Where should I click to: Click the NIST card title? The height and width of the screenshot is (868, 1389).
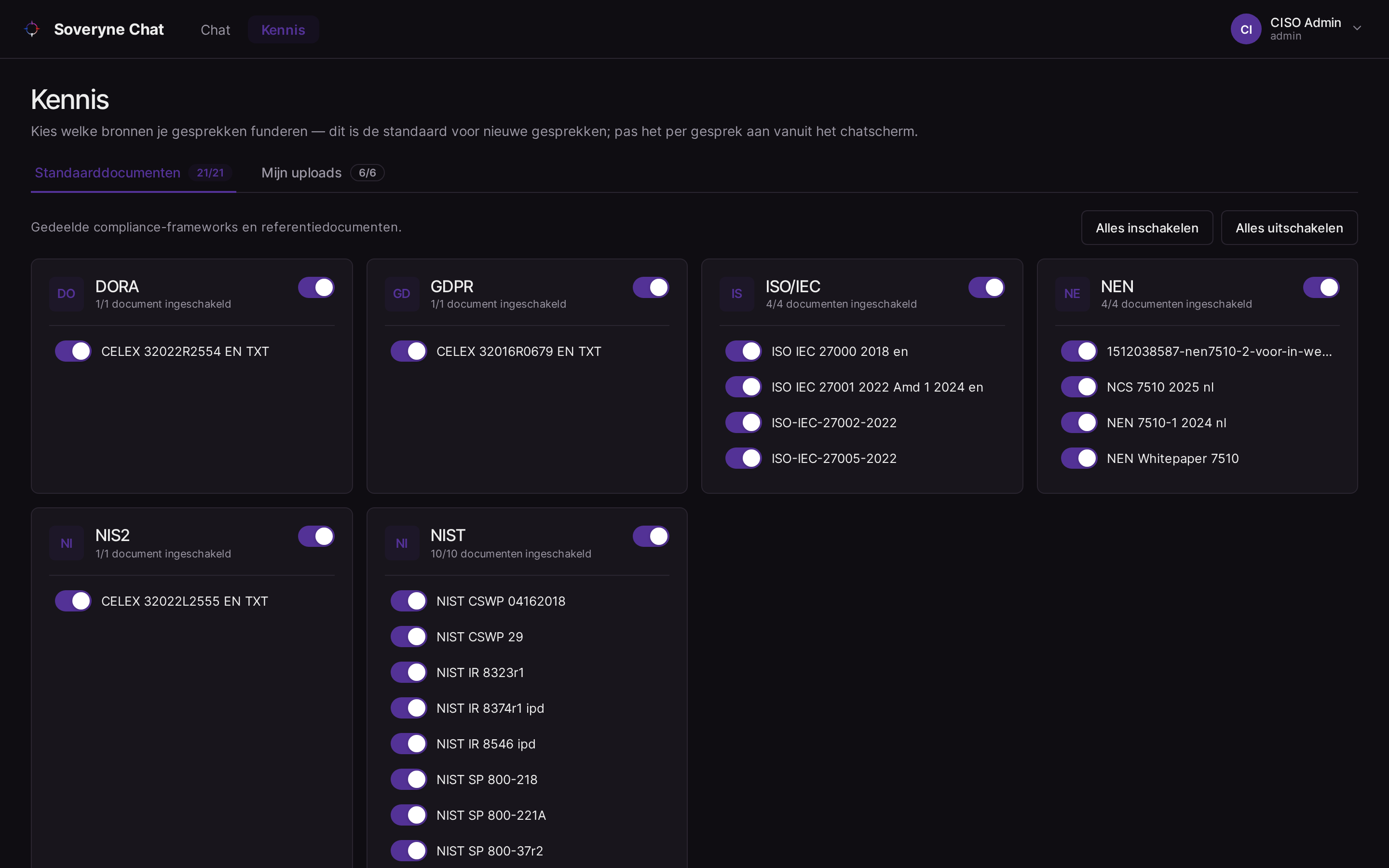click(x=448, y=536)
